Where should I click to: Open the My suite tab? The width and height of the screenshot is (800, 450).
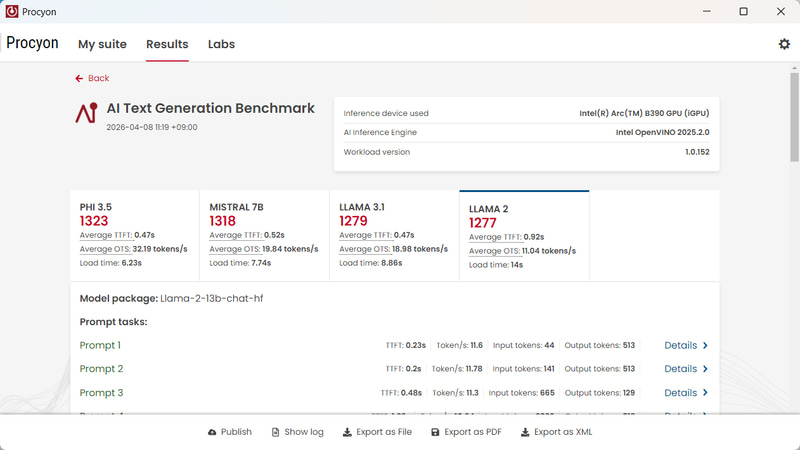click(x=102, y=44)
